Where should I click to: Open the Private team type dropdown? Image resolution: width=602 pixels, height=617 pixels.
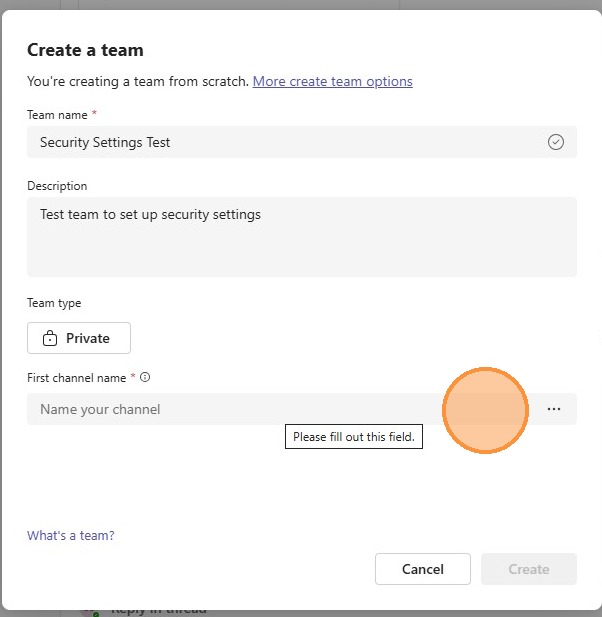(79, 338)
